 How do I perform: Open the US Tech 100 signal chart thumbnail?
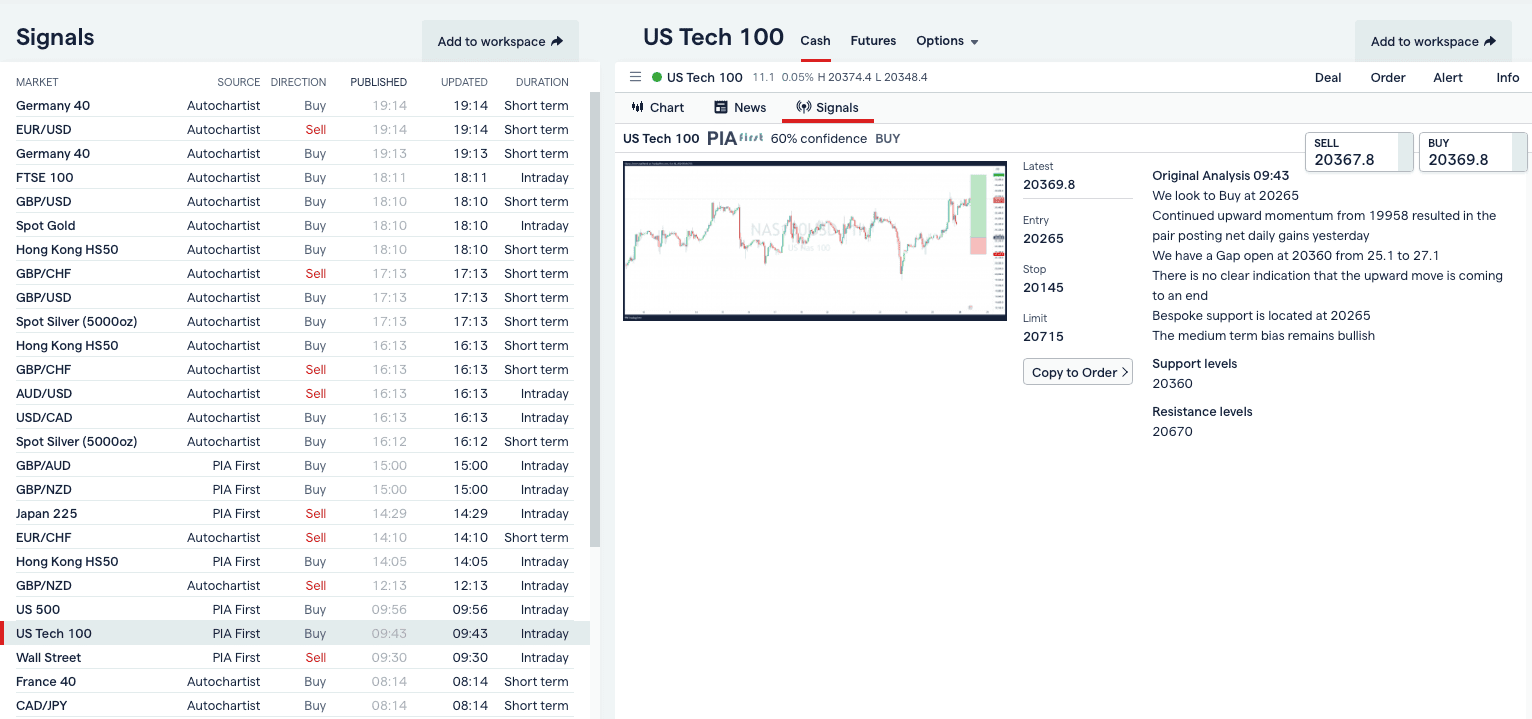click(815, 240)
